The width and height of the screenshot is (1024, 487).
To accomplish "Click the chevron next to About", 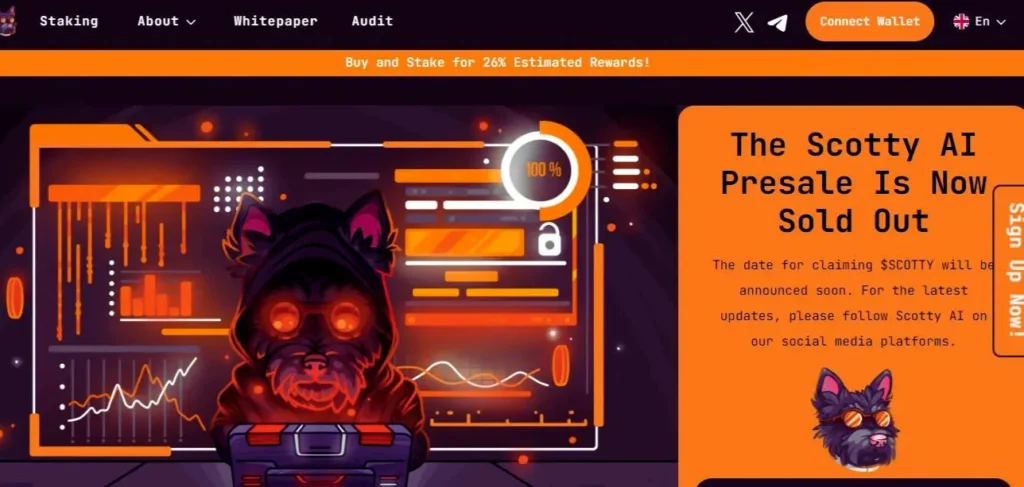I will click(191, 22).
